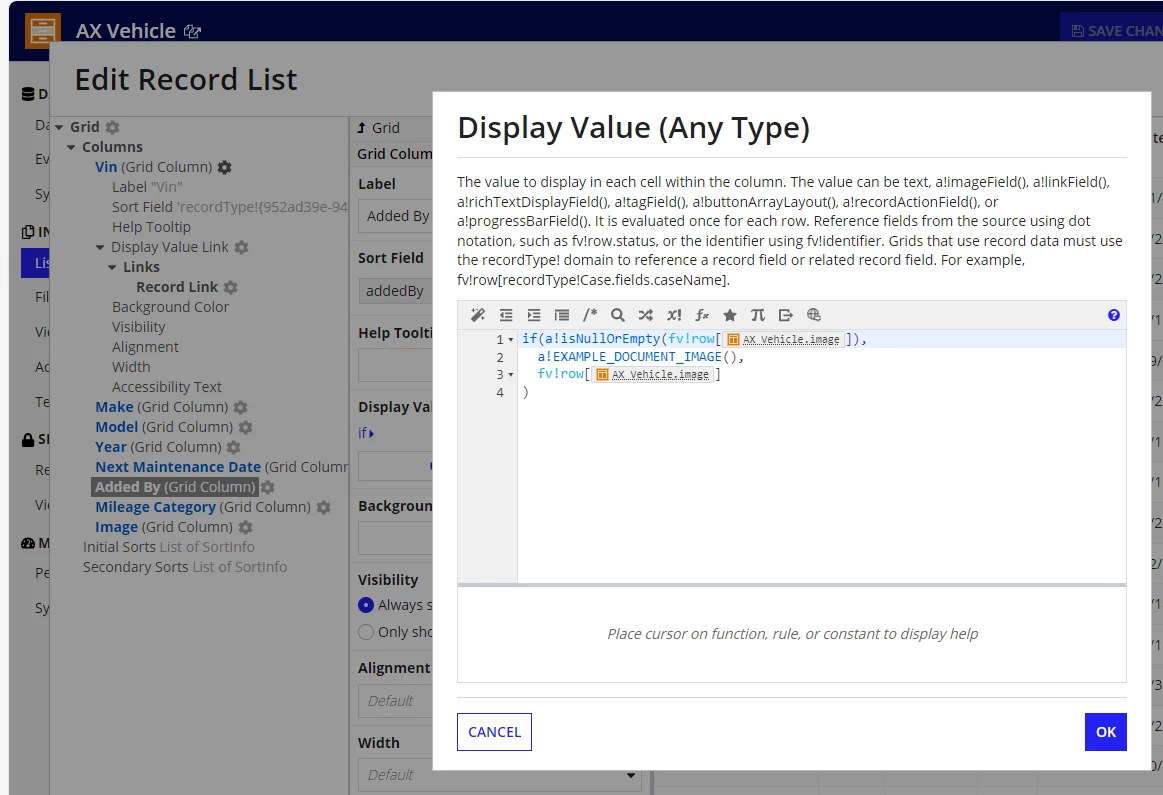Select the Image grid column
The width and height of the screenshot is (1163, 795).
tap(164, 527)
